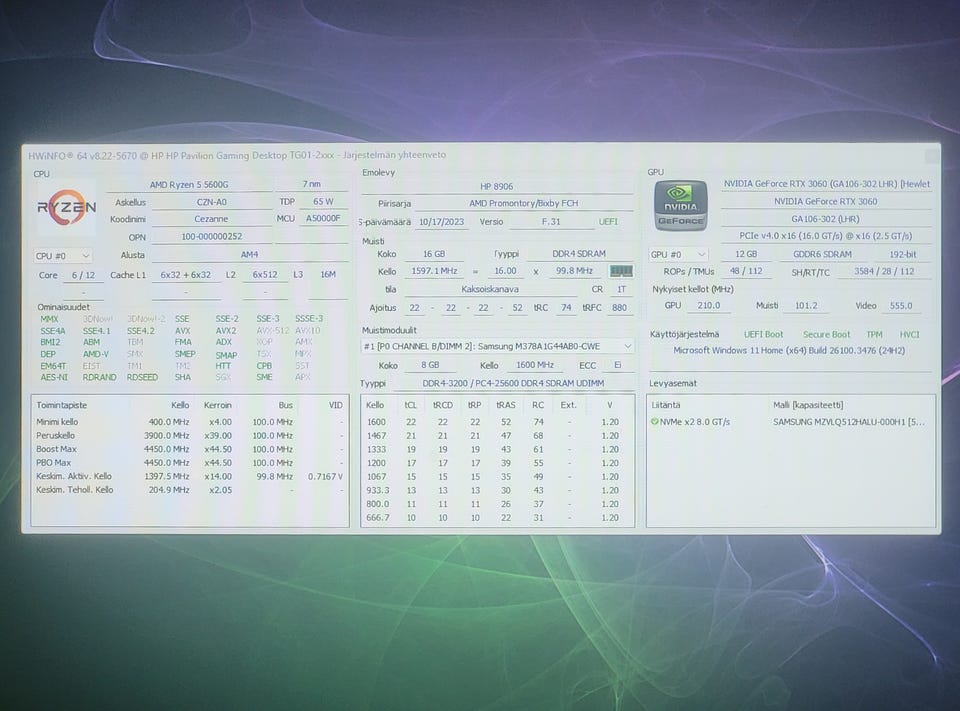Click the Minimi kello row label

(x=57, y=422)
